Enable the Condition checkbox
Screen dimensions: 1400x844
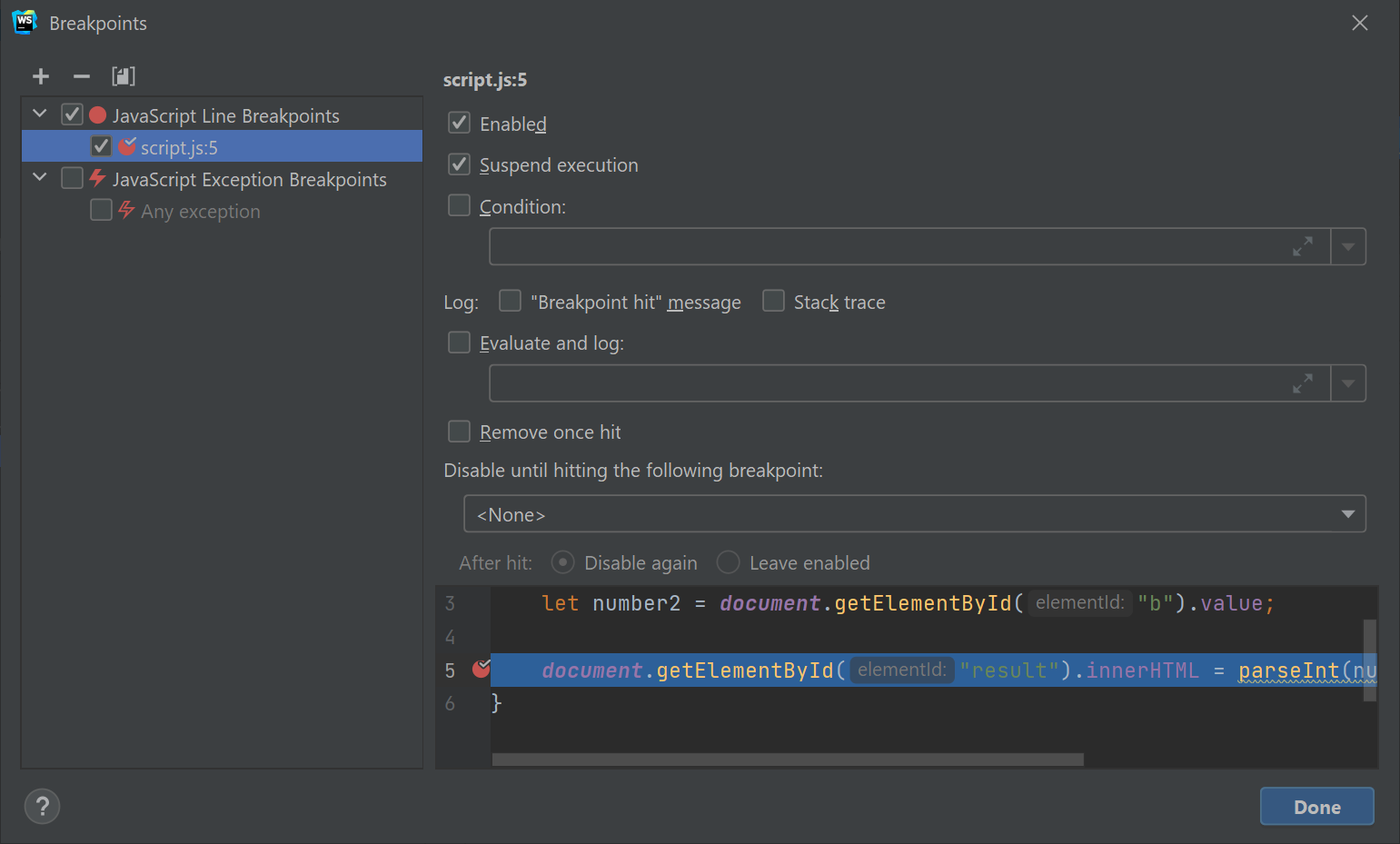click(459, 205)
